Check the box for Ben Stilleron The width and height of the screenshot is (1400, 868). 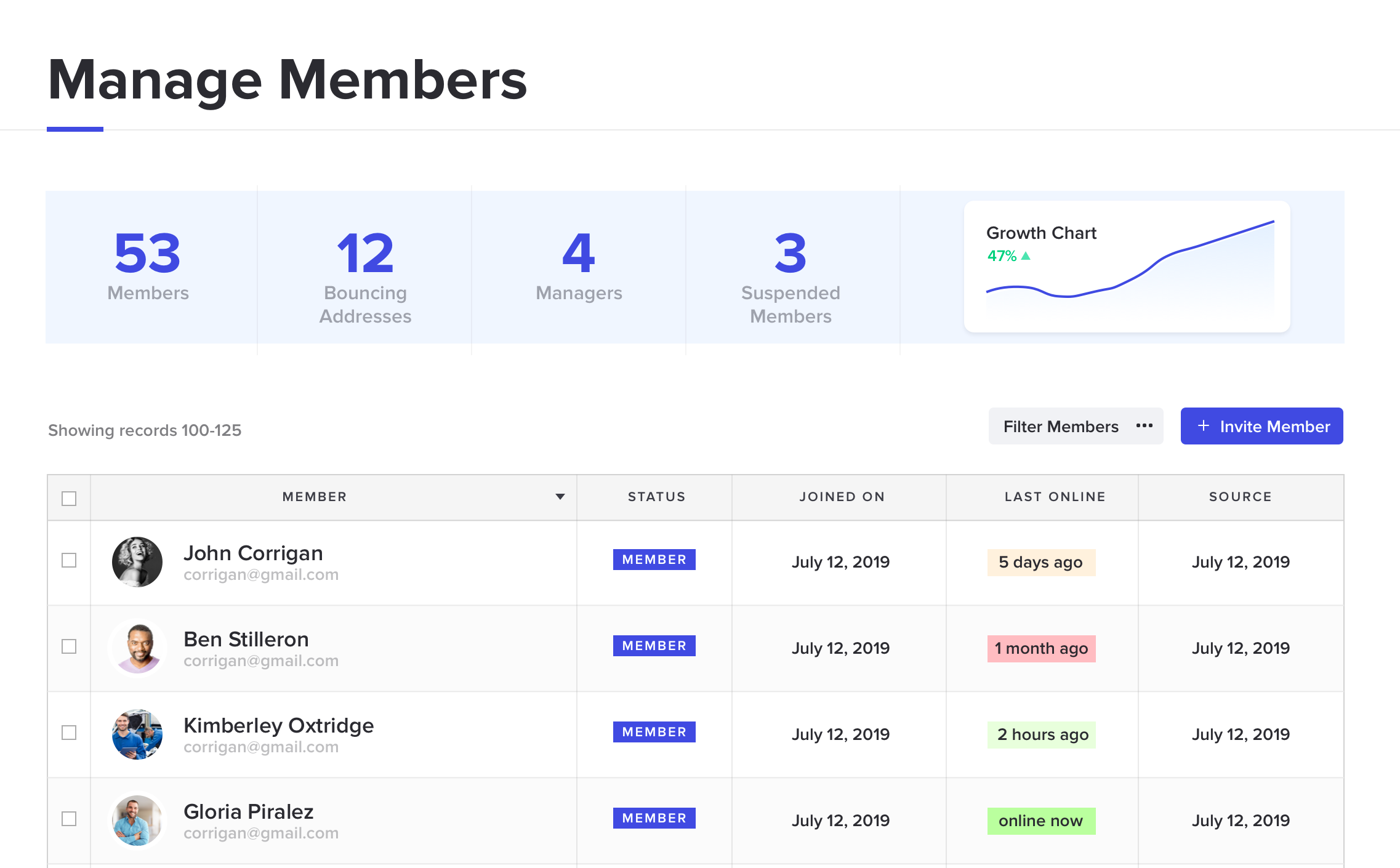click(x=69, y=646)
